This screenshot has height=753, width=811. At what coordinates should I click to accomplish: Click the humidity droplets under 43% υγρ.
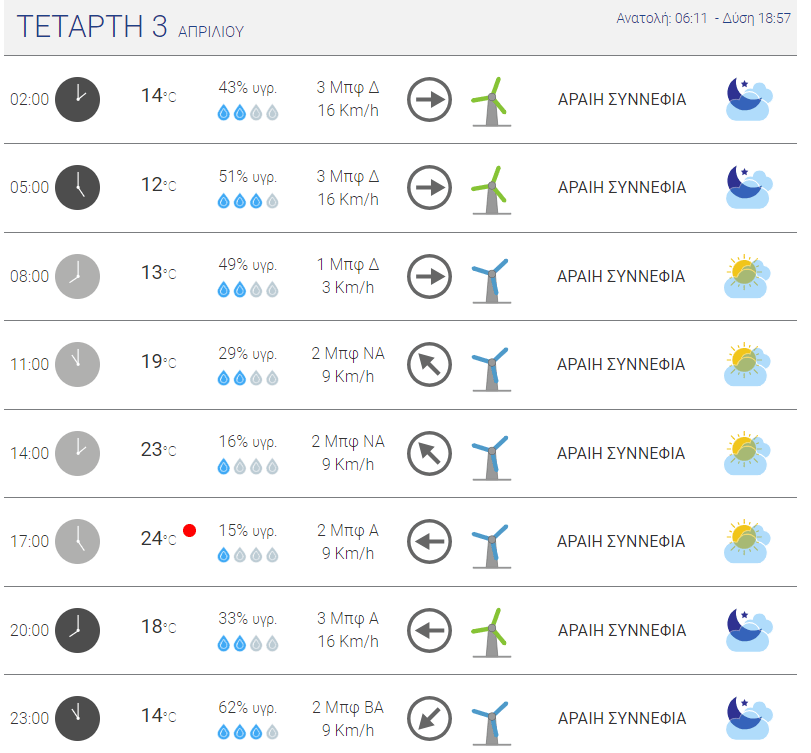click(248, 112)
